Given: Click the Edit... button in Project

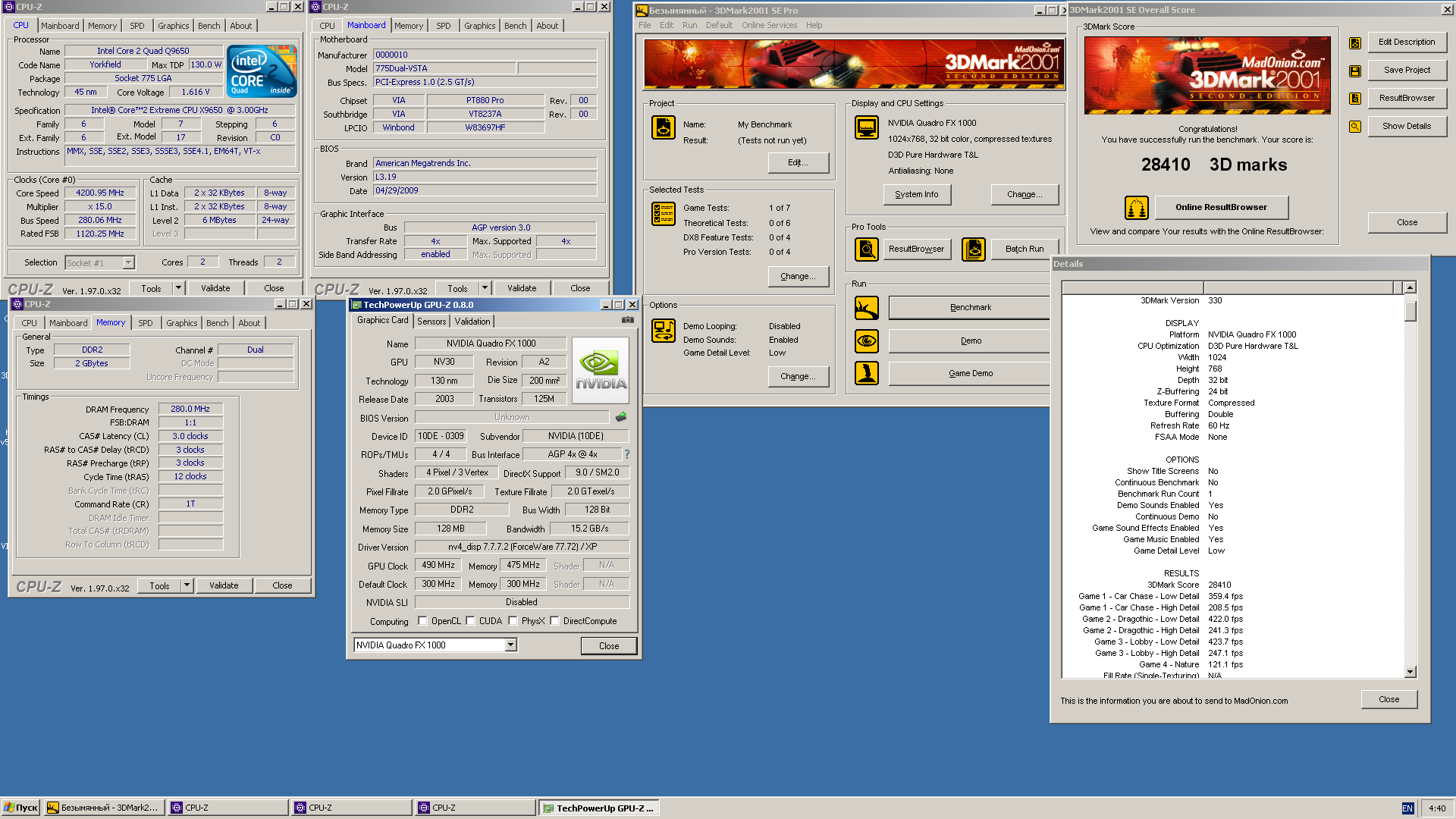Looking at the screenshot, I should pyautogui.click(x=798, y=163).
